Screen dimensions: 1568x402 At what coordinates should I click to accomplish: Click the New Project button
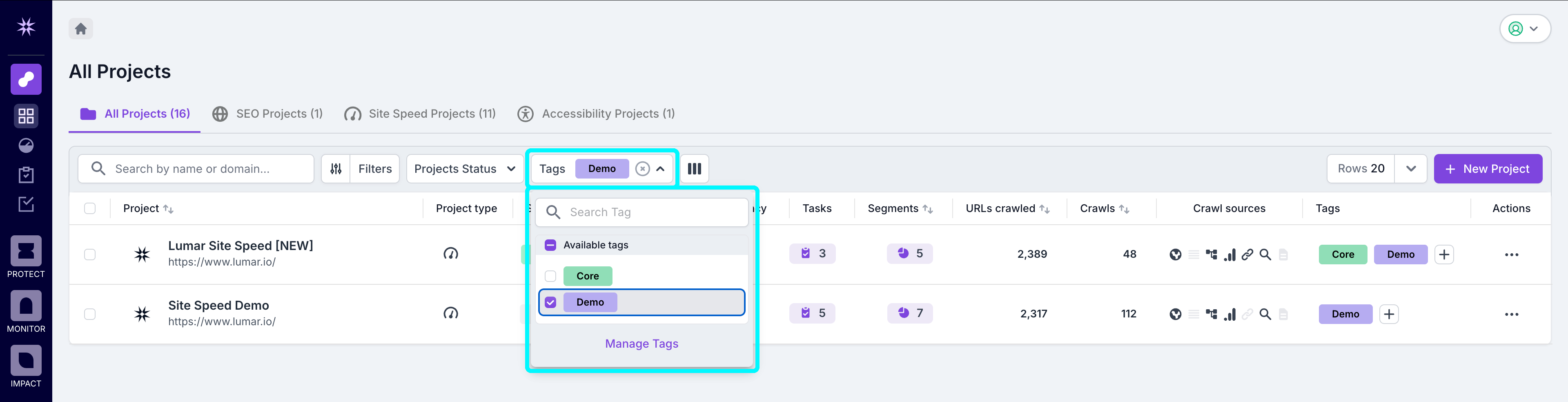[x=1488, y=169]
